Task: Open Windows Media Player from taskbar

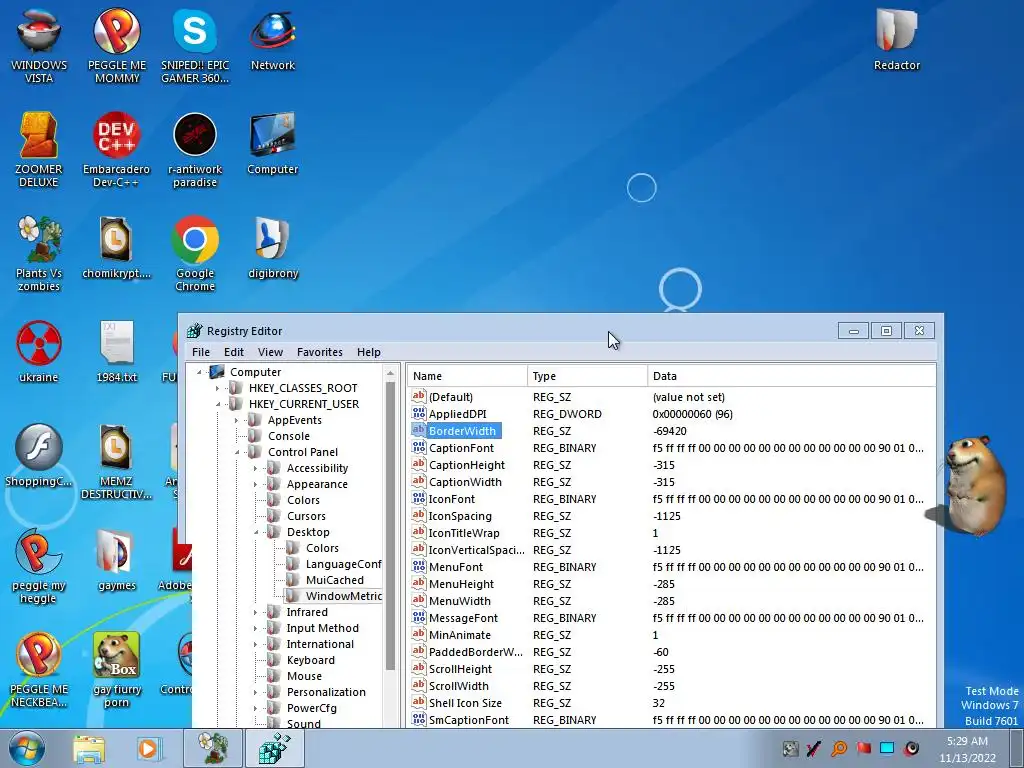Action: [148, 749]
